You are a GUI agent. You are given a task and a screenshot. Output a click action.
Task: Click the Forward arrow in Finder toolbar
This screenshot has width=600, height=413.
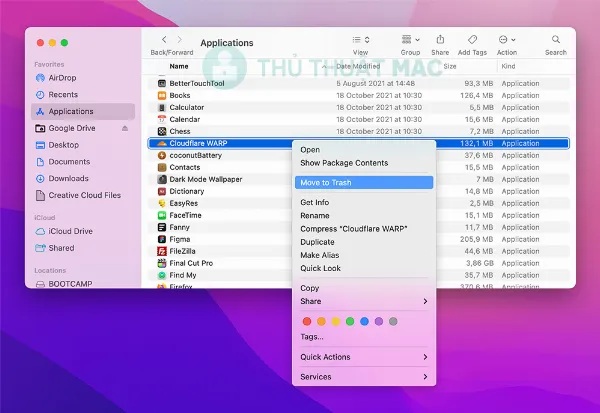179,39
